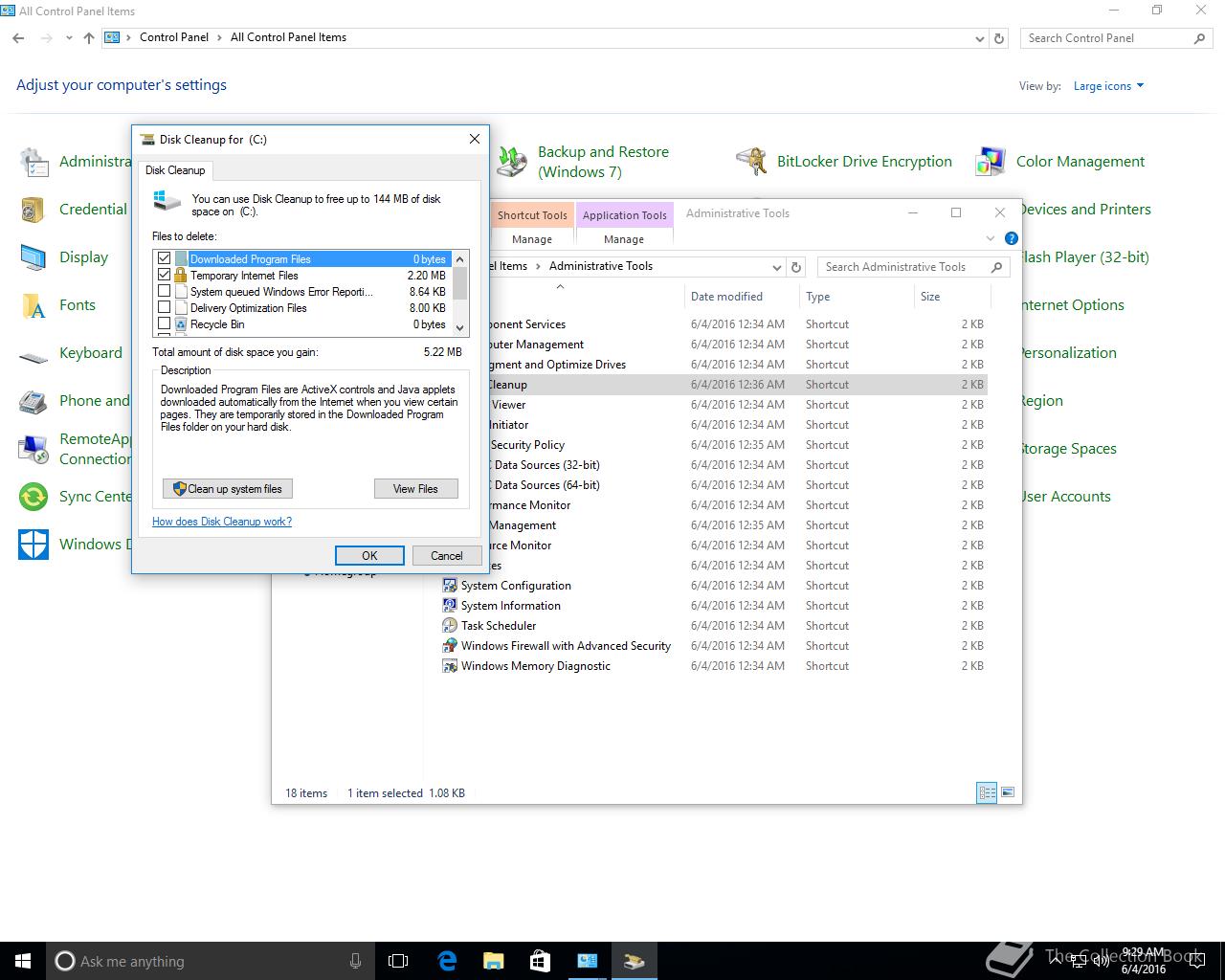1225x980 pixels.
Task: Open the RemoteApp Connections icon
Action: coord(33,449)
